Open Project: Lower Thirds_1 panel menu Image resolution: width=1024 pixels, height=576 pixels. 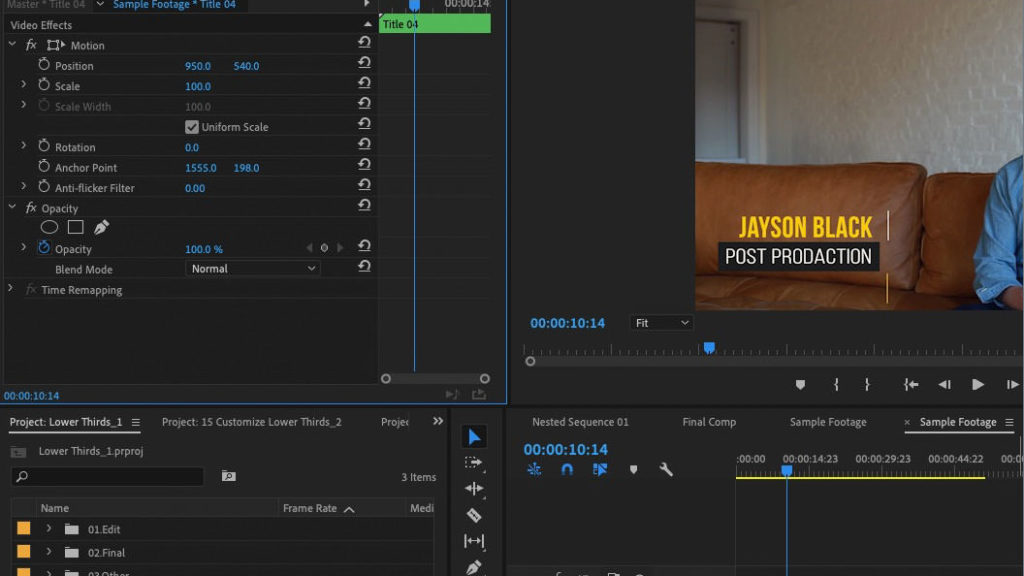(x=135, y=423)
